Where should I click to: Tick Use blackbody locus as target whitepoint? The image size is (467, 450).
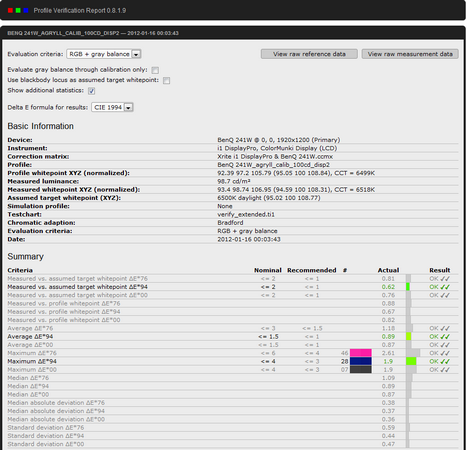click(166, 80)
